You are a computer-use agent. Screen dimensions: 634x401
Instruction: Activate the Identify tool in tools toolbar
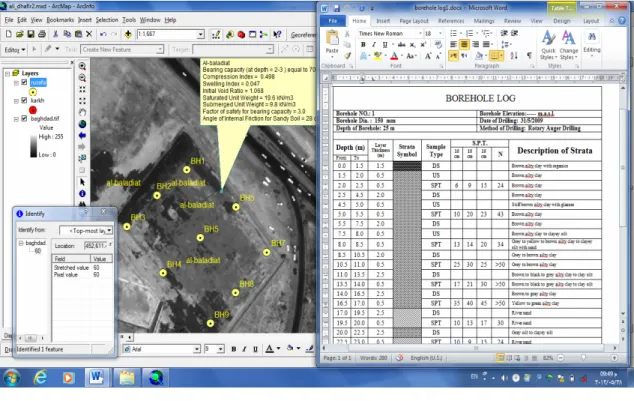82,194
